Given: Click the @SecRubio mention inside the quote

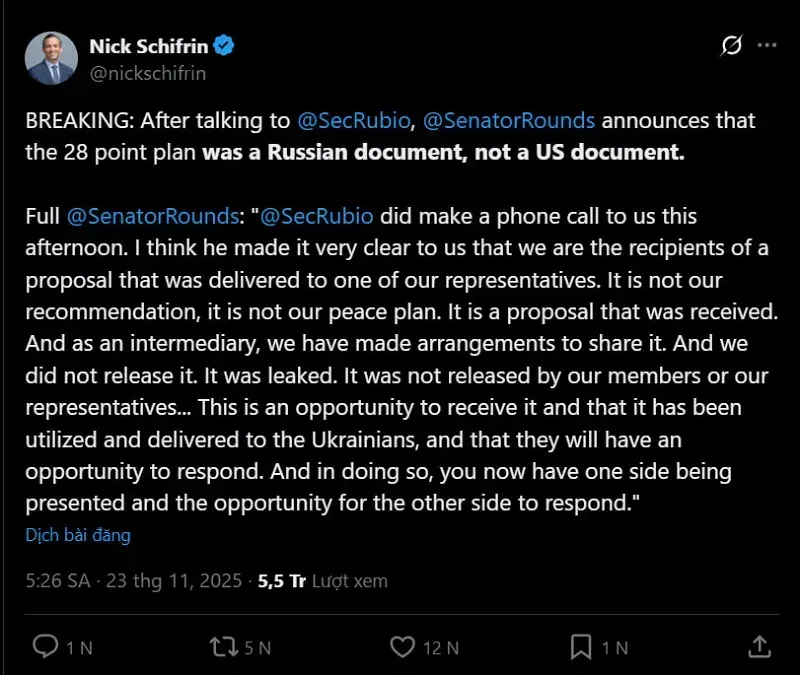Looking at the screenshot, I should (x=318, y=216).
